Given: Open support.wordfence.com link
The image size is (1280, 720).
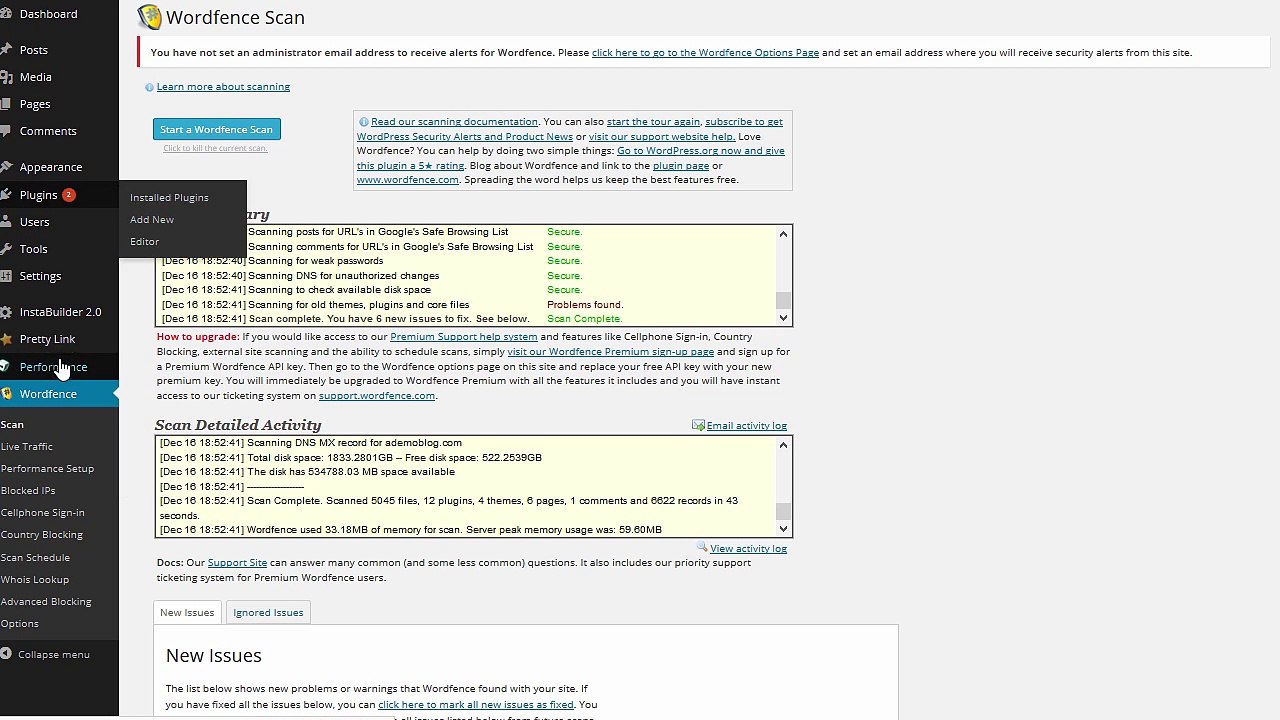Looking at the screenshot, I should click(376, 396).
